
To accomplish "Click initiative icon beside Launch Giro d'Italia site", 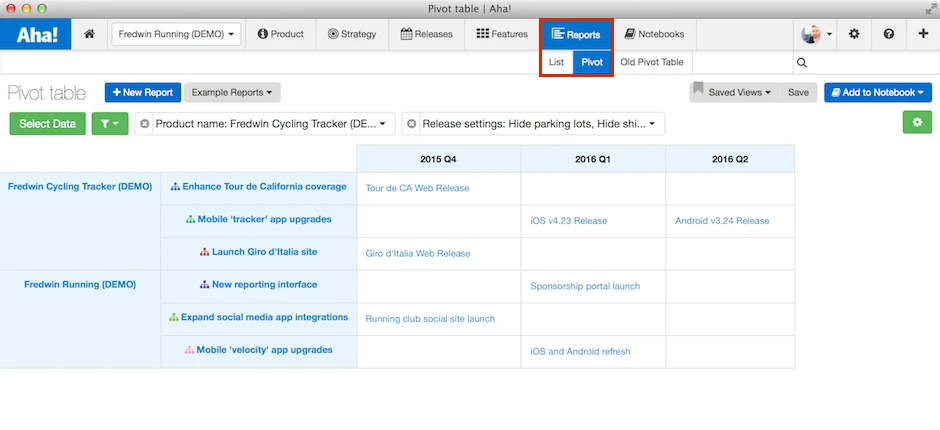I will [204, 252].
